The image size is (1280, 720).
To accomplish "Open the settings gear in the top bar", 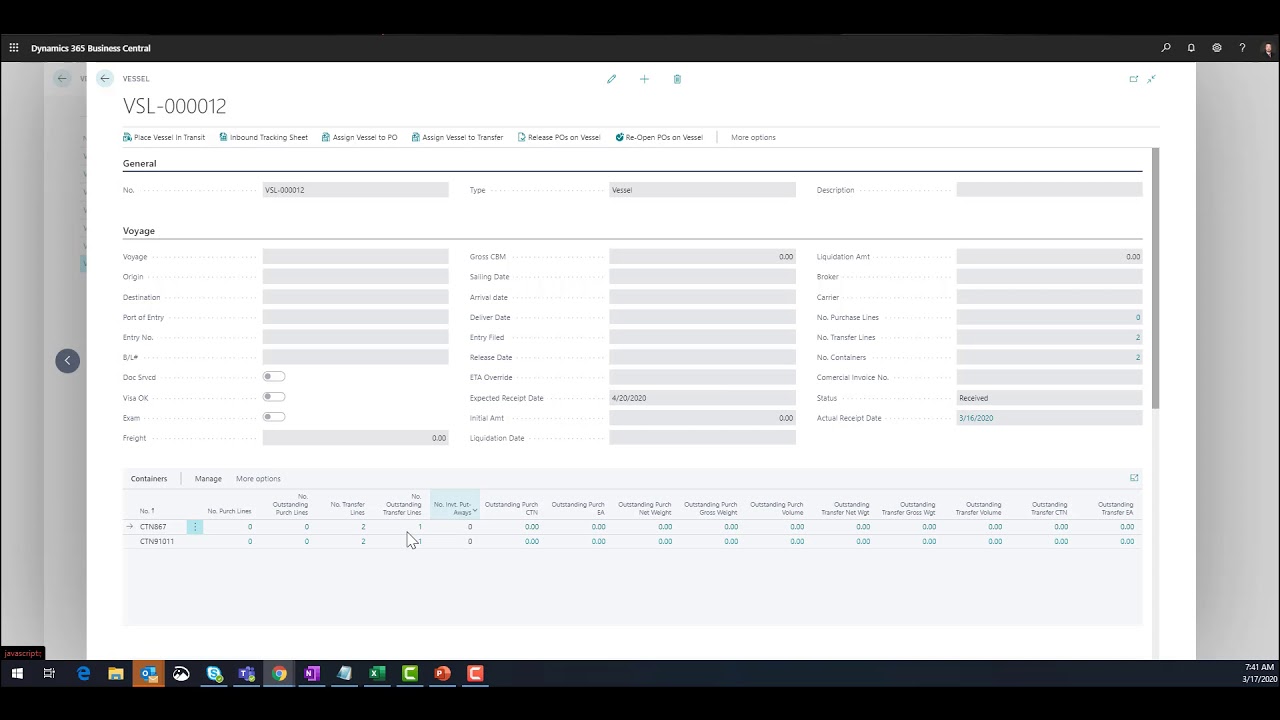I will 1217,48.
